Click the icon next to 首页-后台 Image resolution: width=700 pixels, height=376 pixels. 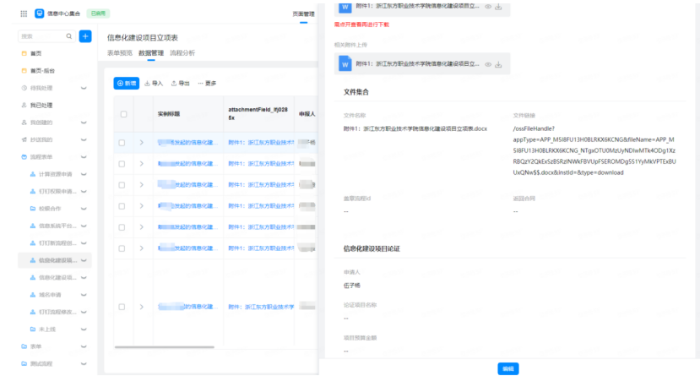[24, 71]
